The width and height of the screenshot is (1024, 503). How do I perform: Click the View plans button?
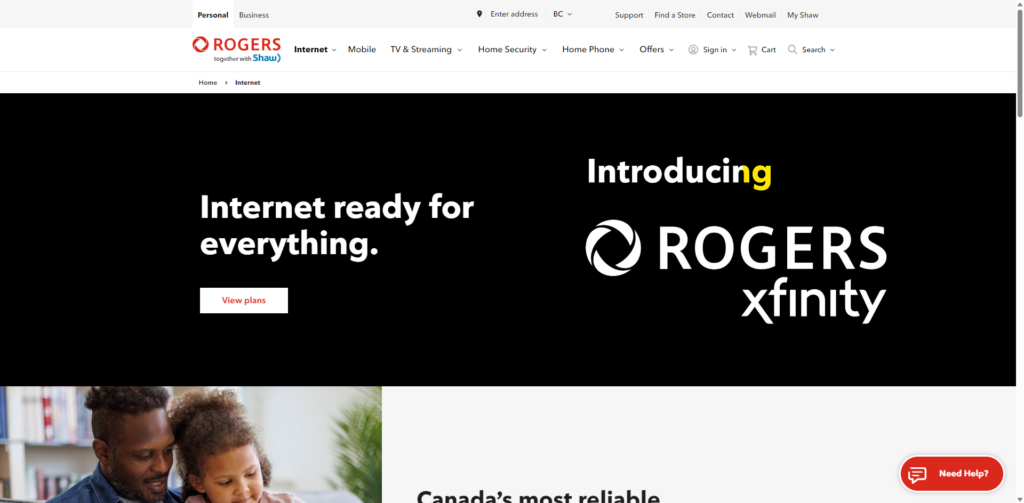point(244,300)
